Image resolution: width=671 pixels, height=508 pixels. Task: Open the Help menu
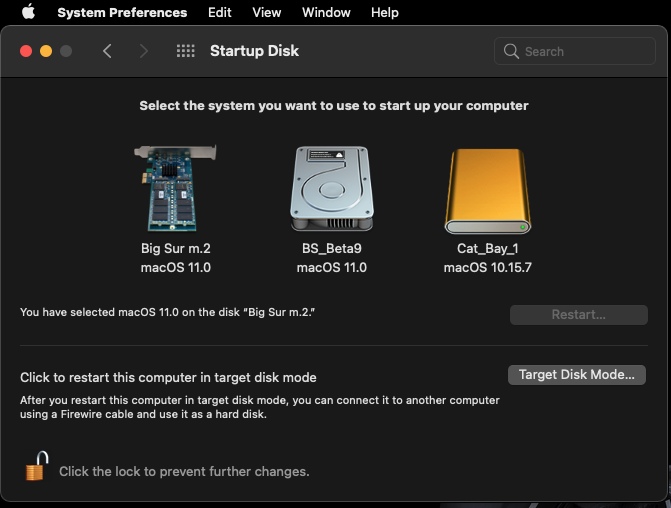385,13
